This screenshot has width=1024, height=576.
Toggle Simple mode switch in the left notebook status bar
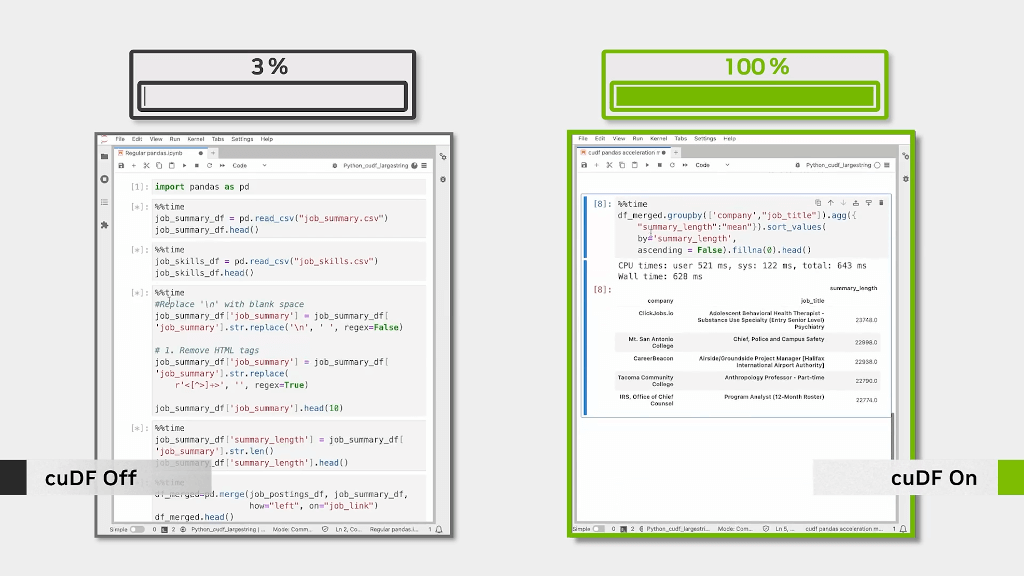pyautogui.click(x=137, y=529)
